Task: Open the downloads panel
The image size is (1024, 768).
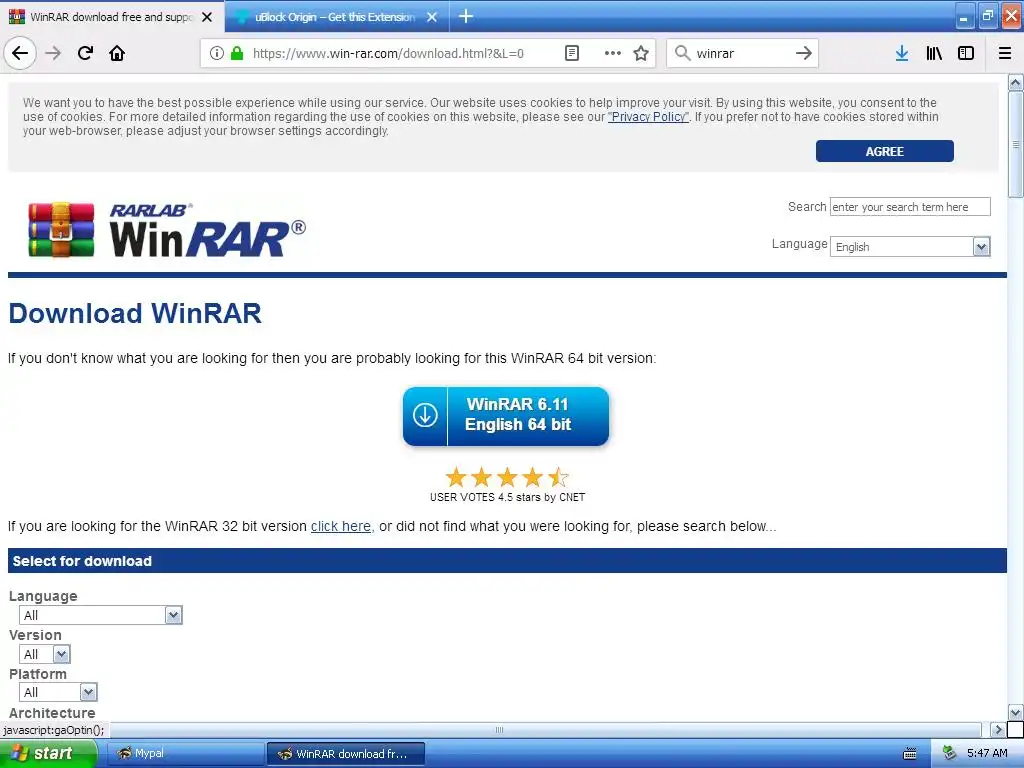Action: [902, 53]
